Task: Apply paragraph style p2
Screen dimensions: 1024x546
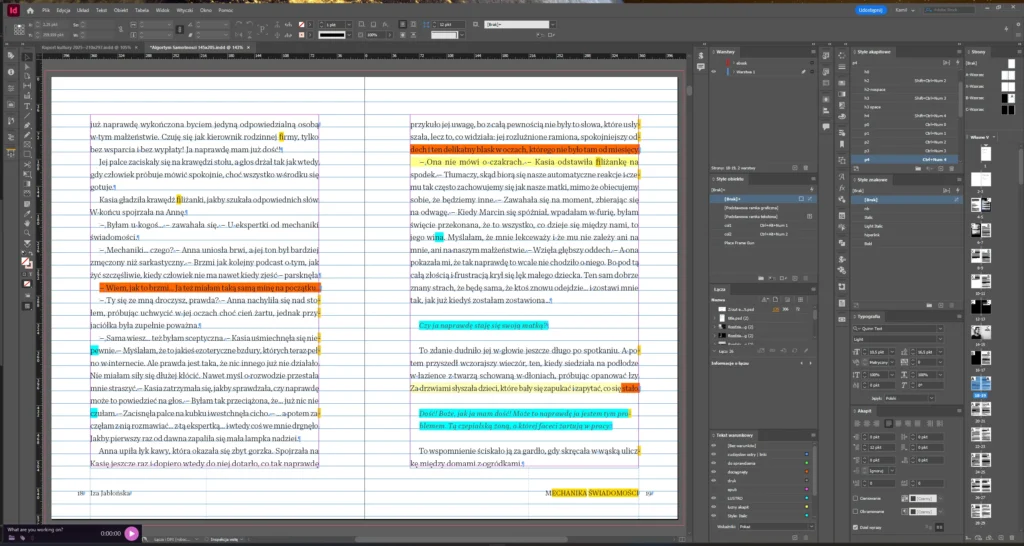Action: tap(904, 142)
